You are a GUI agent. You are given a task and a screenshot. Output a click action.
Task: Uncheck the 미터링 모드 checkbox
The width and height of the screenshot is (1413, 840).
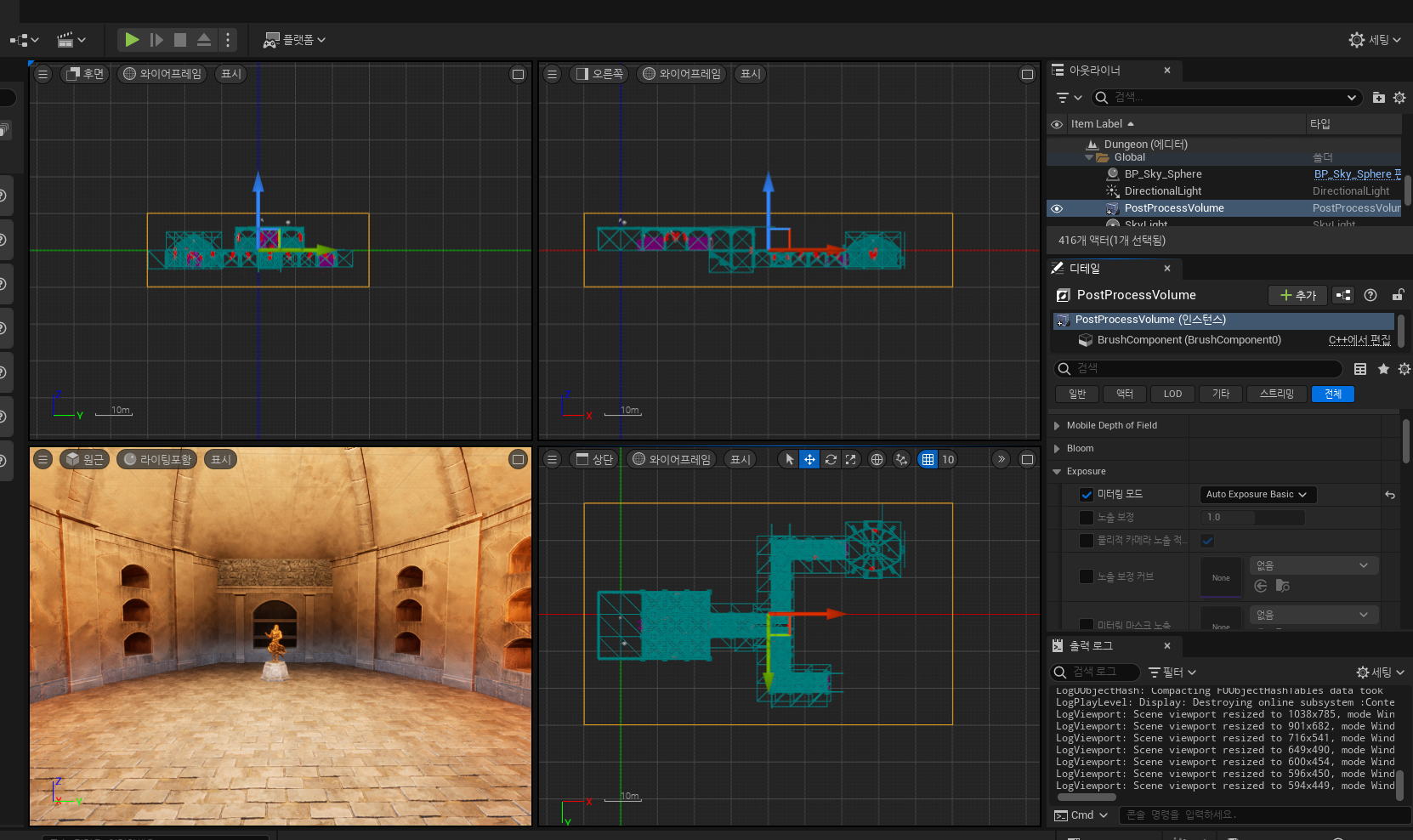1086,495
